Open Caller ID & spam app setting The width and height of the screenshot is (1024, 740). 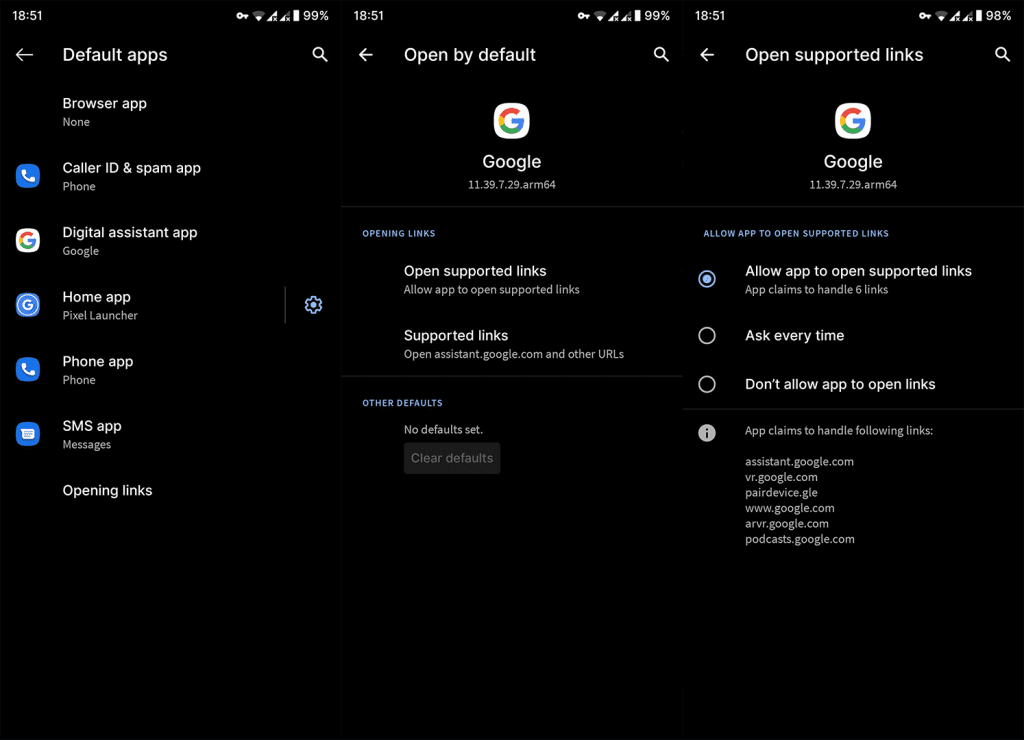(x=170, y=176)
